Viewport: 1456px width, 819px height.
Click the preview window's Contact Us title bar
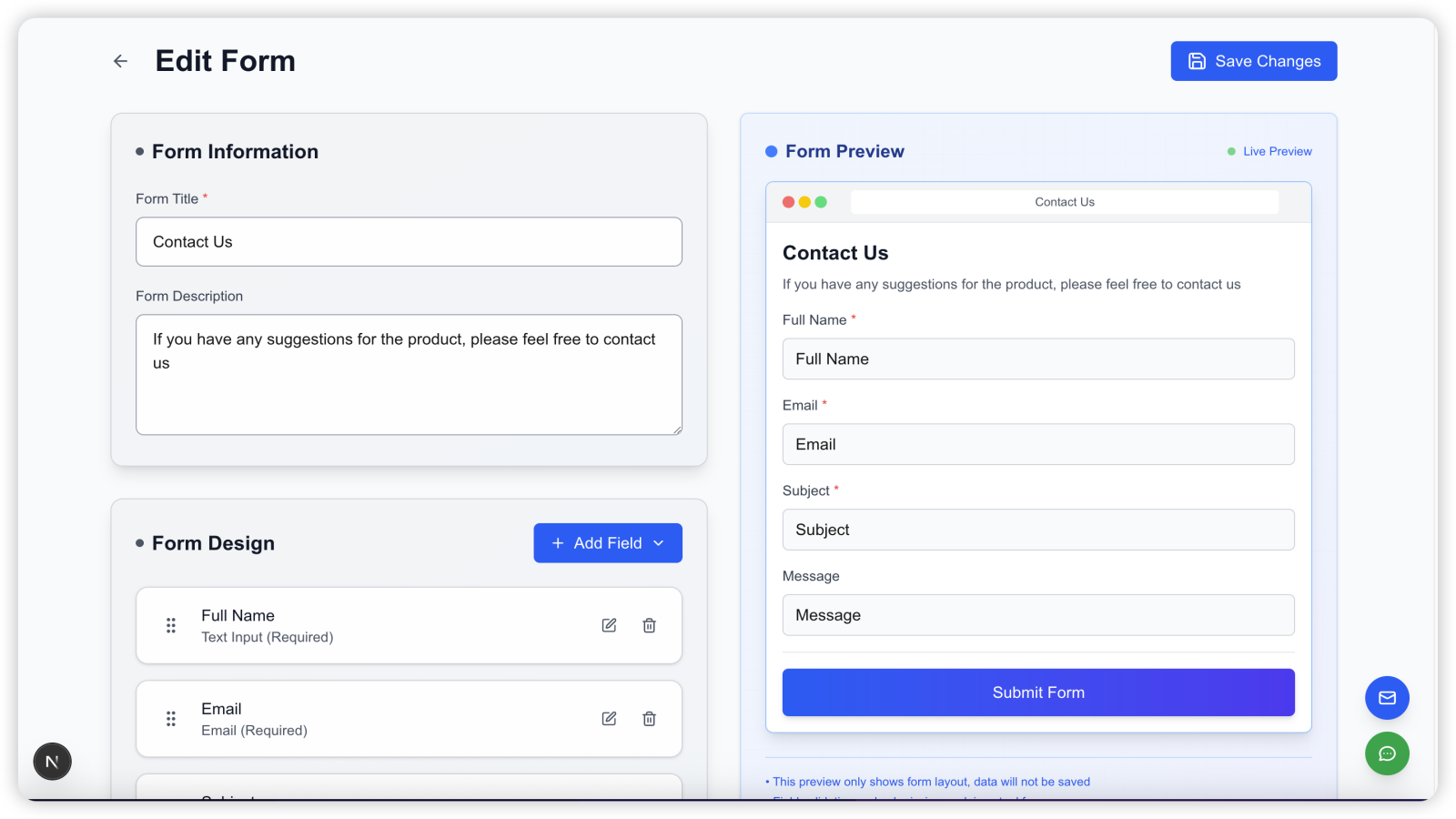click(1065, 202)
